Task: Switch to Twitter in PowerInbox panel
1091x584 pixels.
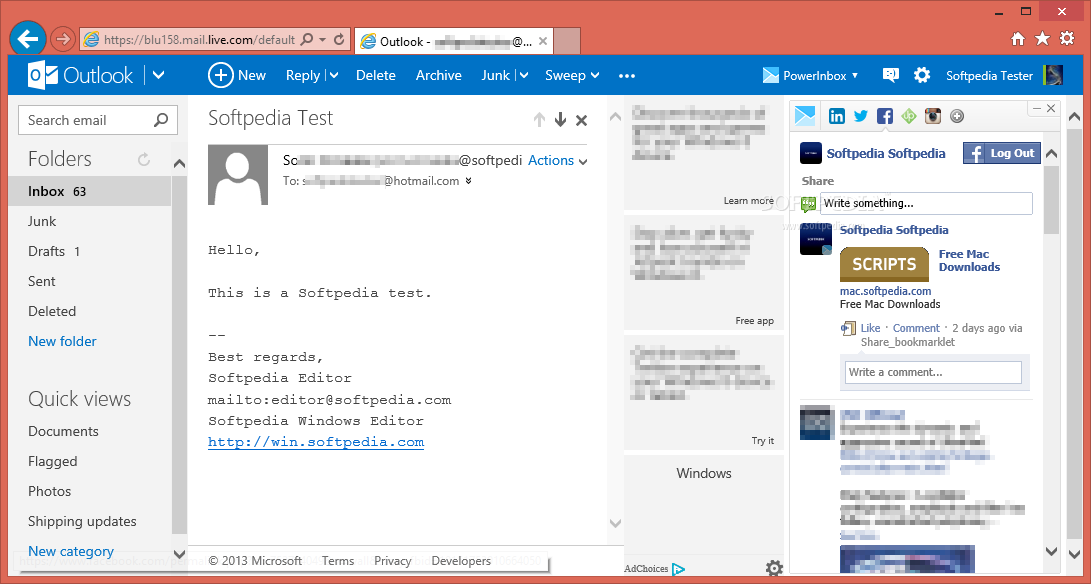Action: (861, 117)
